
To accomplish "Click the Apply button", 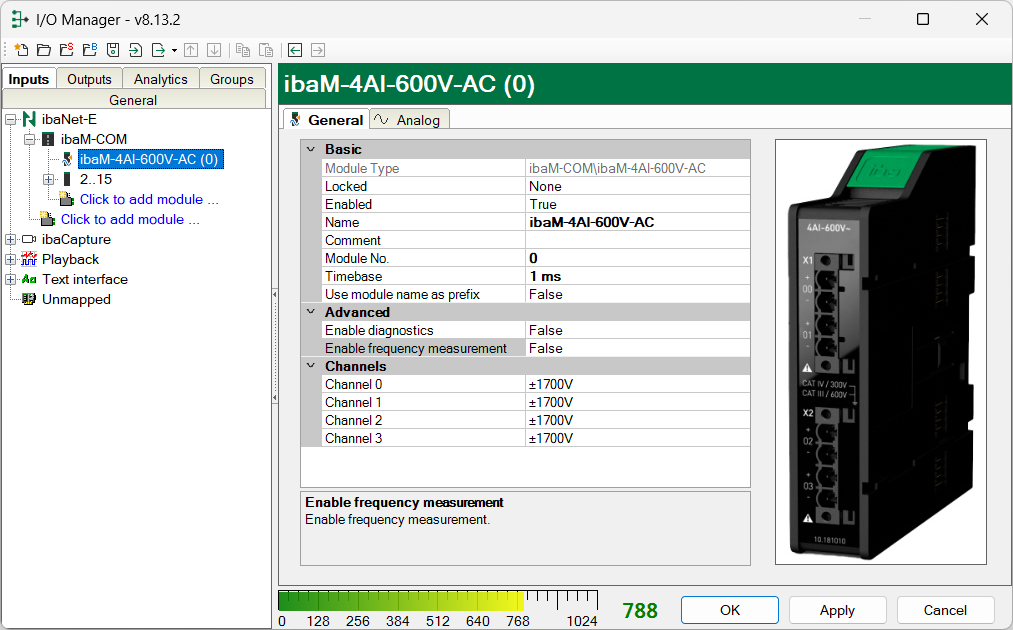I will pyautogui.click(x=837, y=610).
